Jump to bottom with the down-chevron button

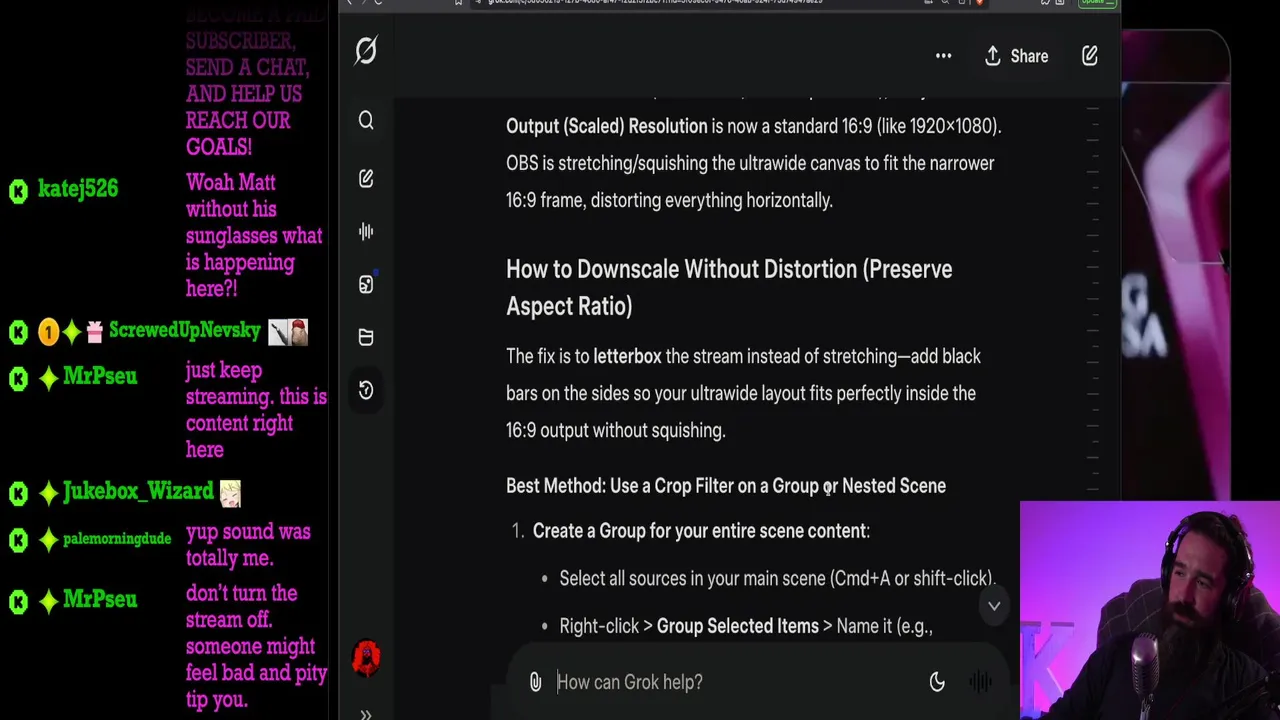pyautogui.click(x=994, y=606)
